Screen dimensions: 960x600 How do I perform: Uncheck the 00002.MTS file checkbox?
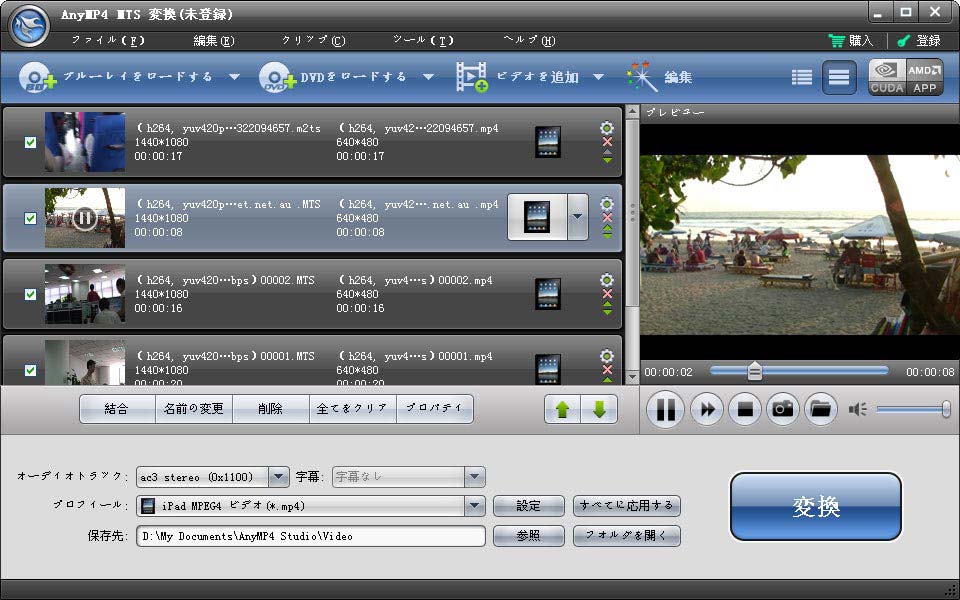pos(30,294)
